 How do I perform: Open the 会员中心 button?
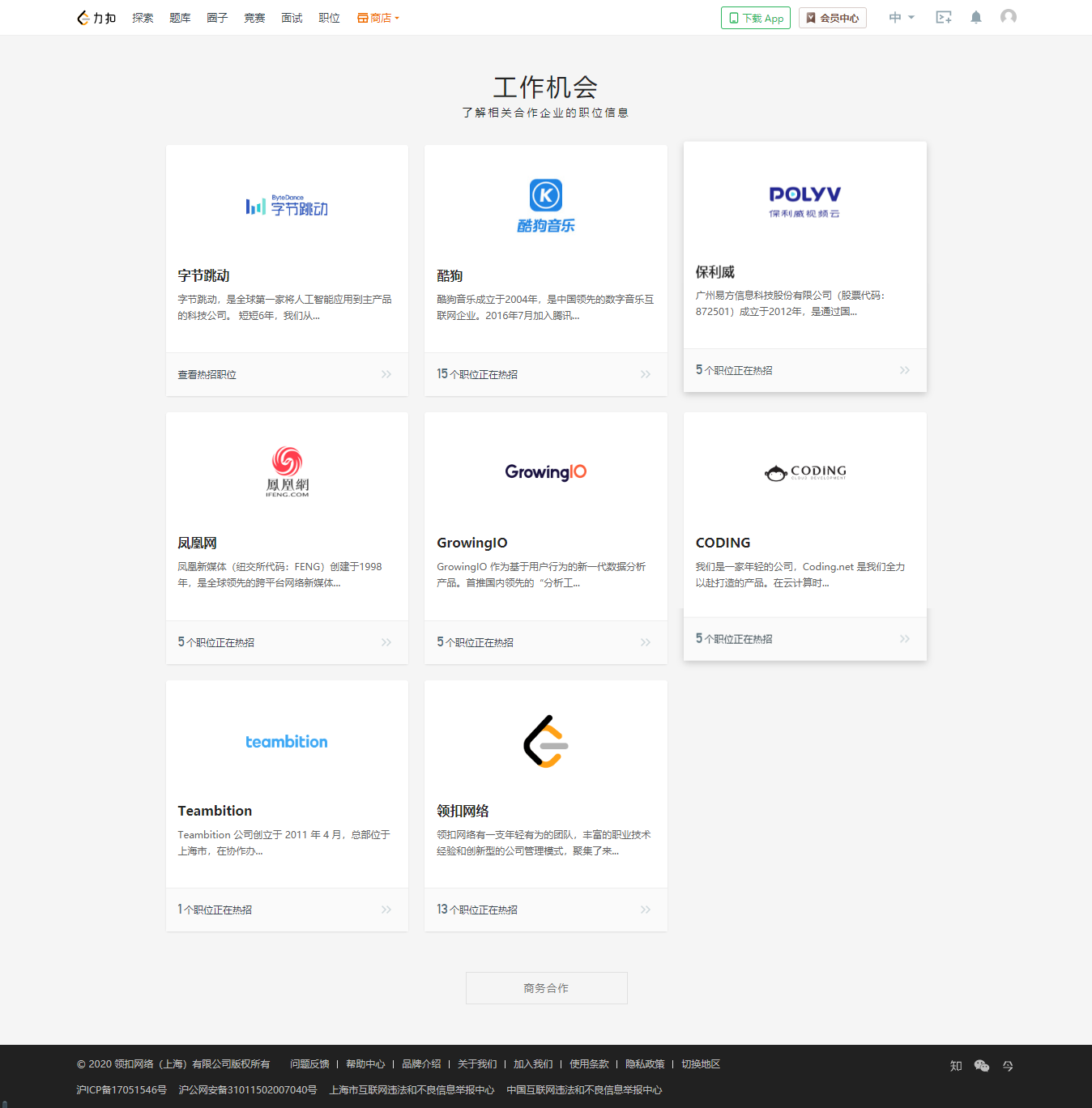click(833, 18)
